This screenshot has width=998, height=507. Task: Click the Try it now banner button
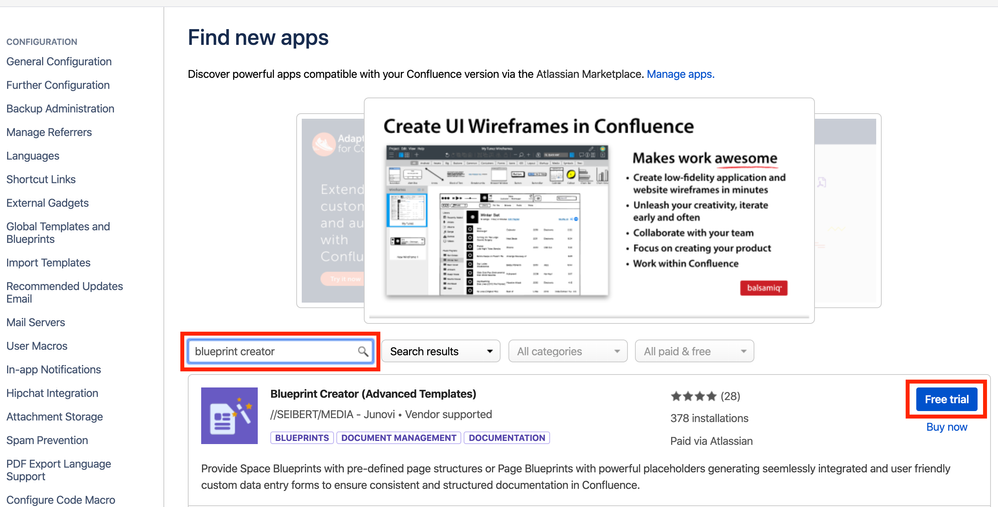[x=344, y=279]
